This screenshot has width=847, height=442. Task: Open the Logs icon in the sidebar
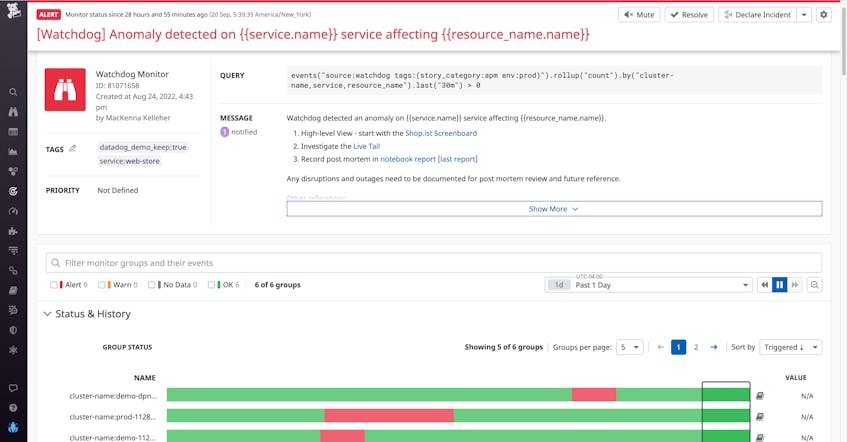[13, 310]
